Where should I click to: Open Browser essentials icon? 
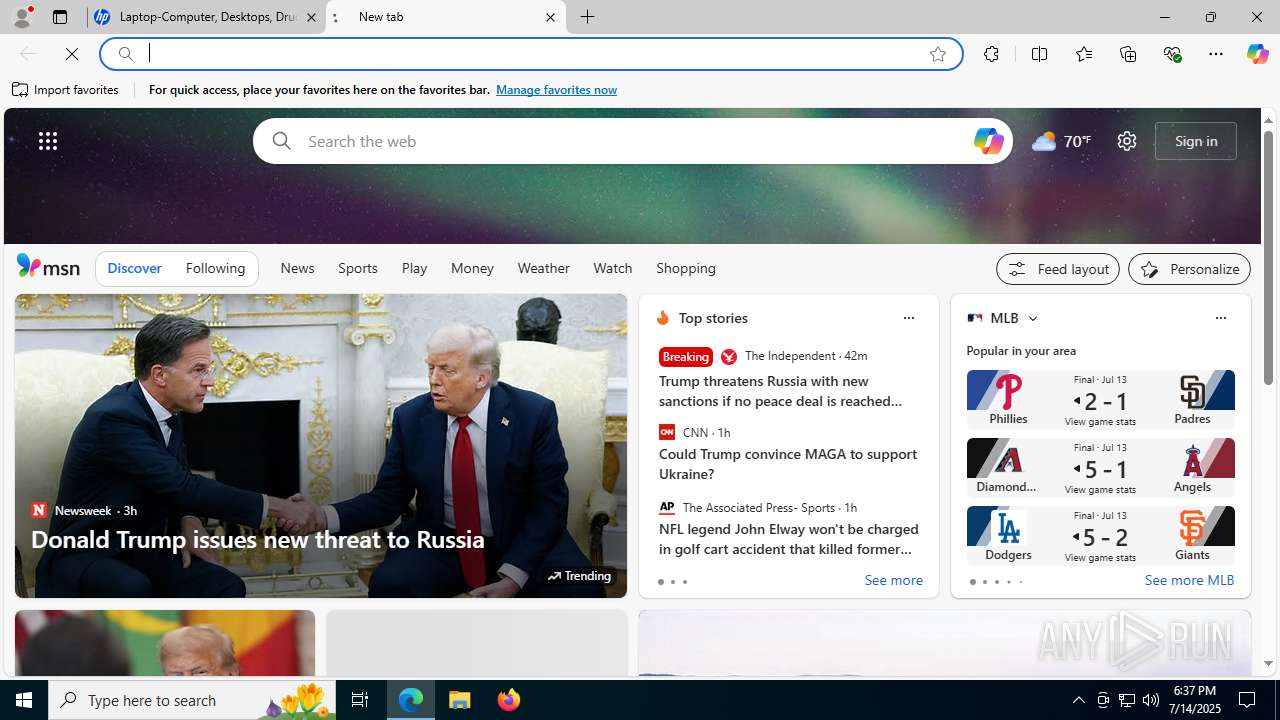1172,54
